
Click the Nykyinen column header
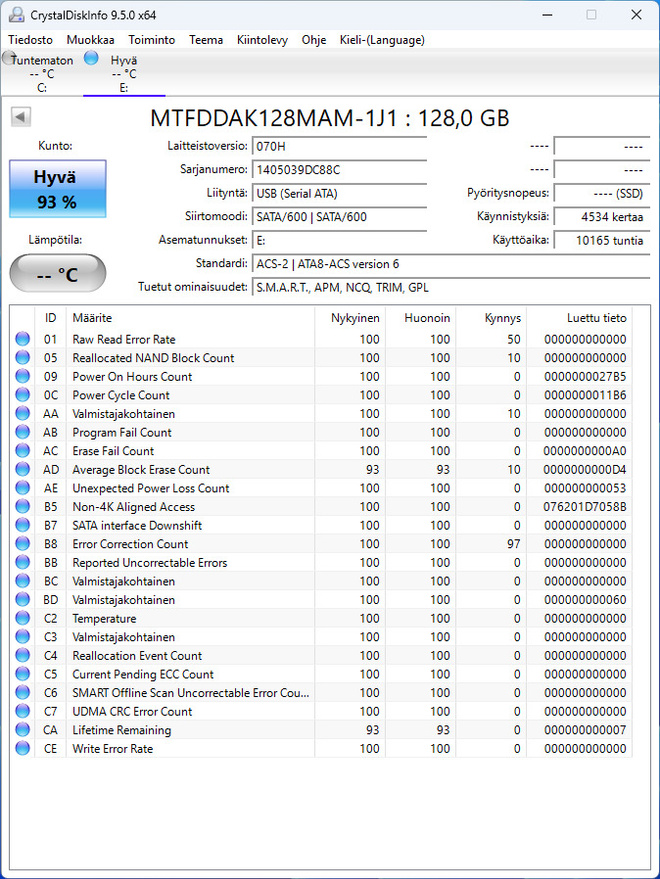[350, 318]
